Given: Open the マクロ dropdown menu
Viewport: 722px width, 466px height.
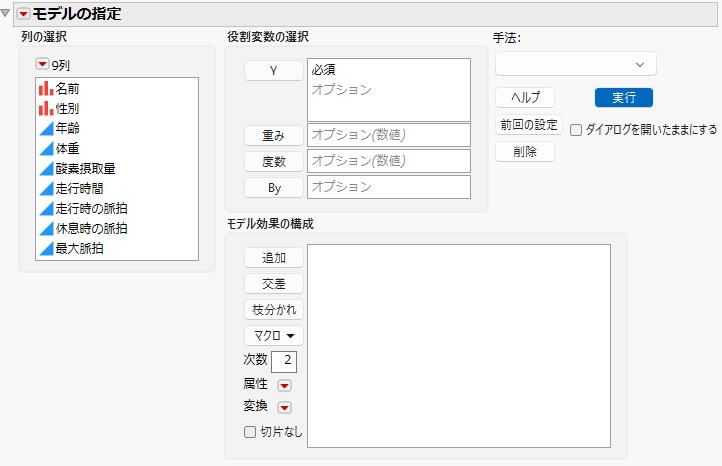Looking at the screenshot, I should click(274, 336).
